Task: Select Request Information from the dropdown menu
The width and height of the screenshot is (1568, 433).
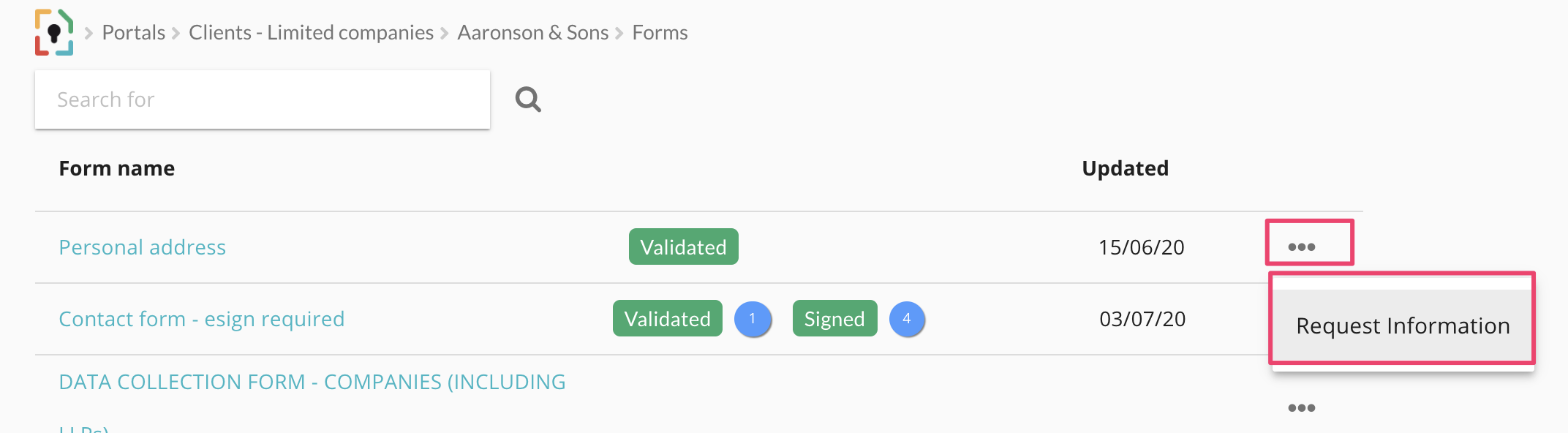Action: click(x=1402, y=325)
